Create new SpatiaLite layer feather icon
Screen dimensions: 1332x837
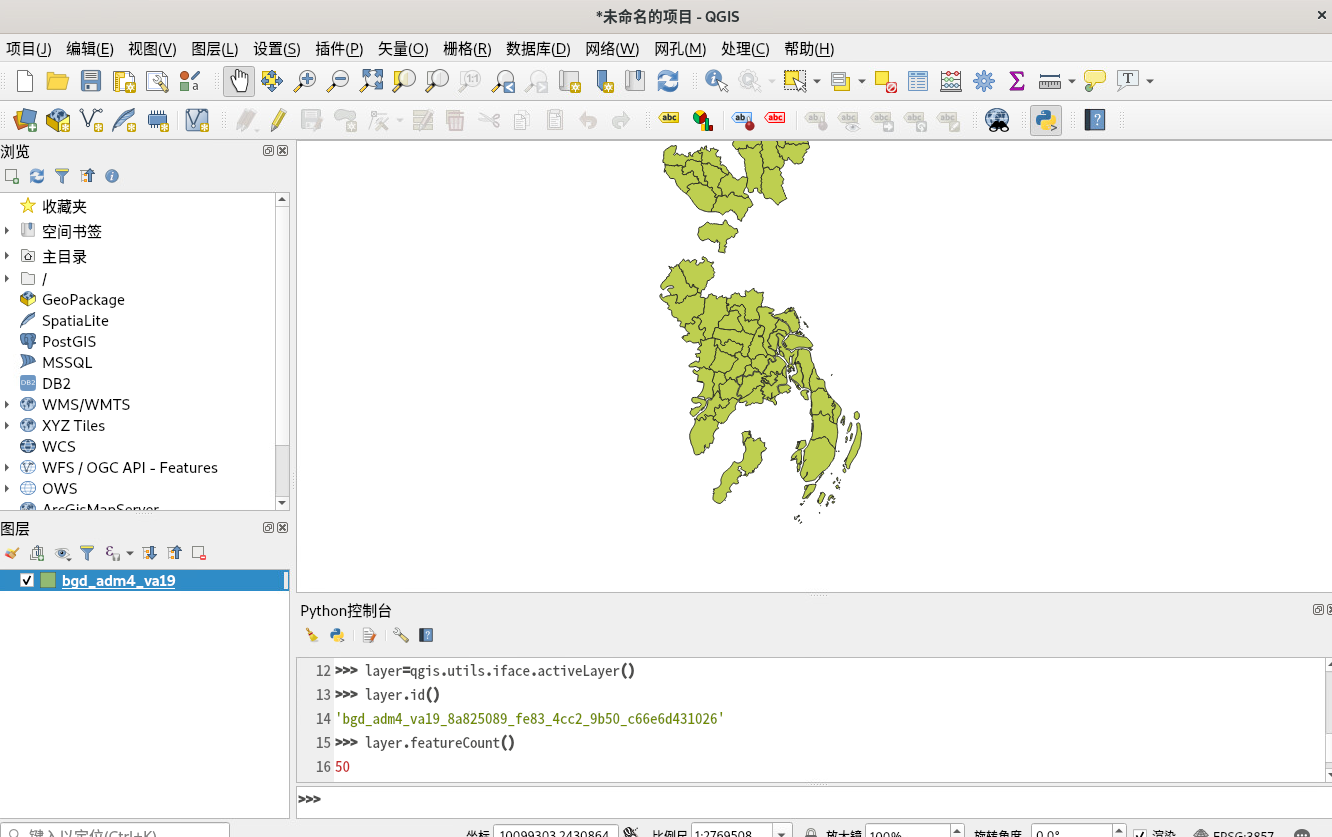coord(124,121)
